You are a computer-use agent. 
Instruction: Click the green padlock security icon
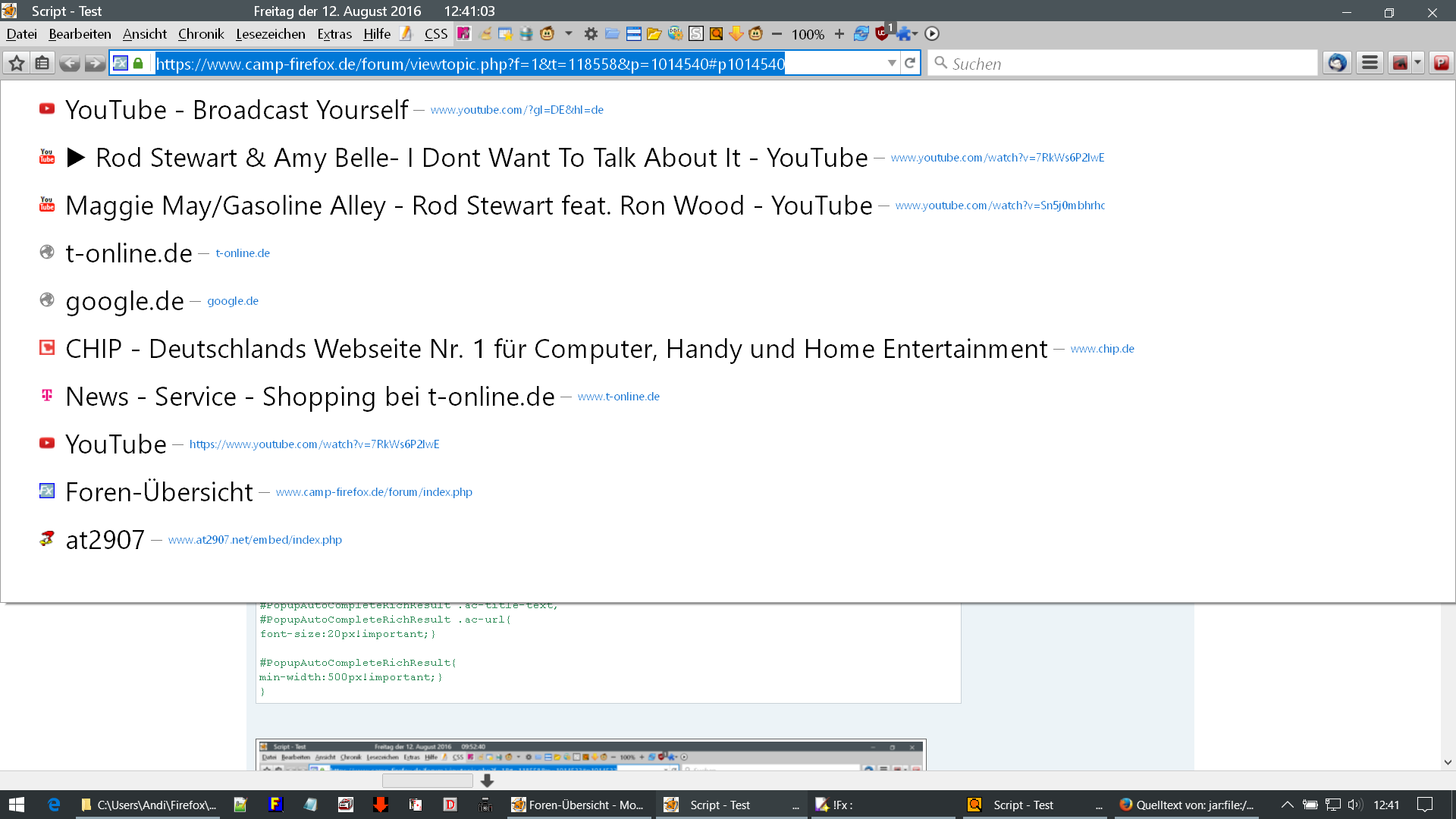click(x=138, y=64)
